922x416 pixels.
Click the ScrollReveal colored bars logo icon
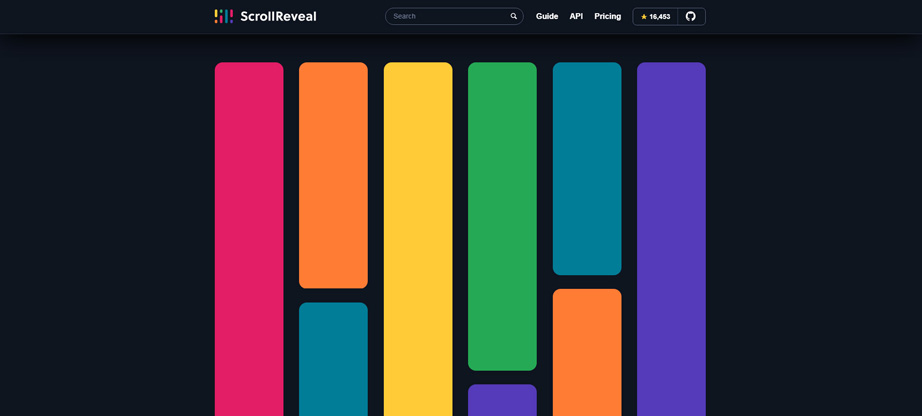tap(223, 16)
